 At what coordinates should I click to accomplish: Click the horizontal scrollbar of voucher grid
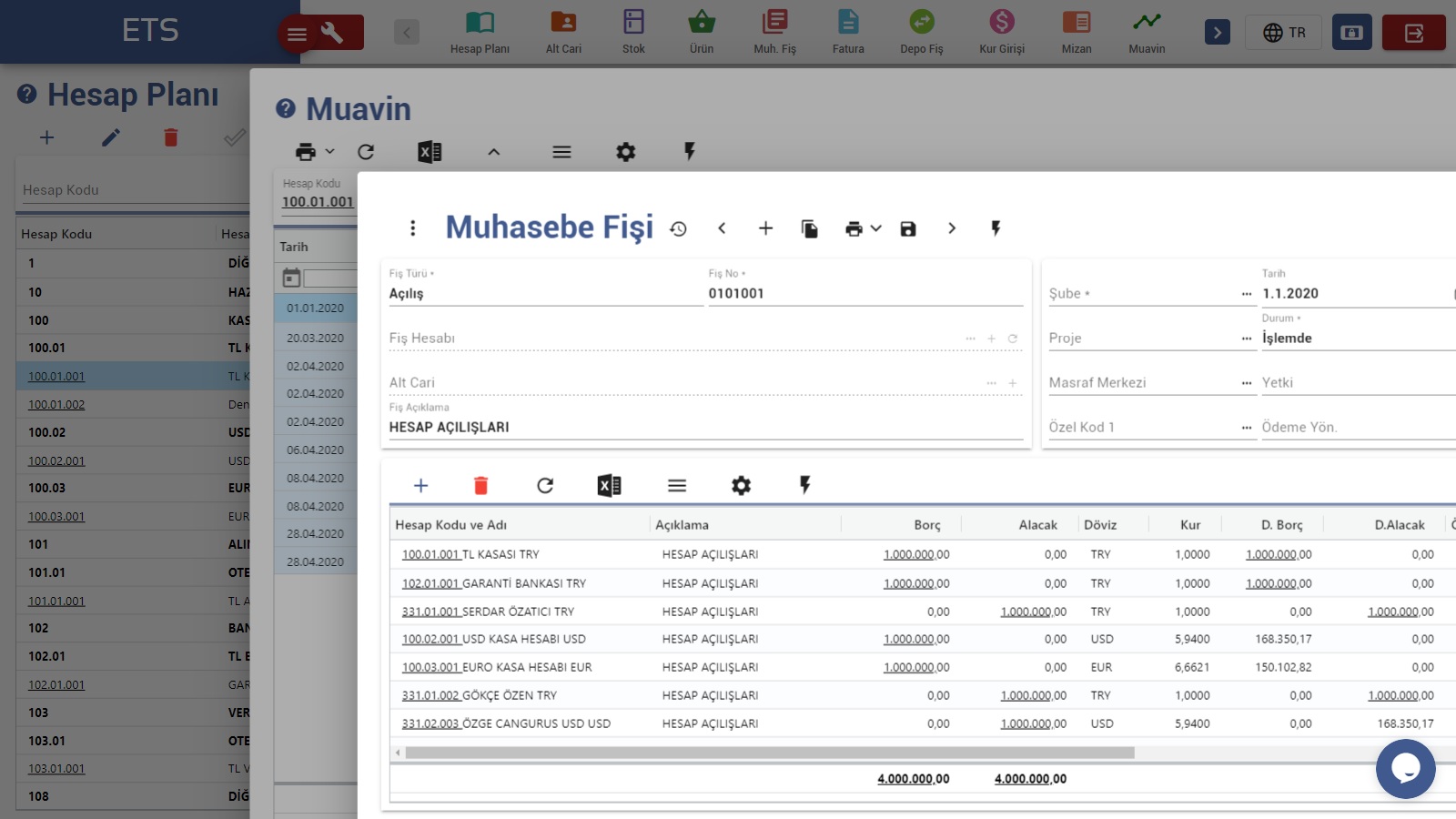[770, 753]
